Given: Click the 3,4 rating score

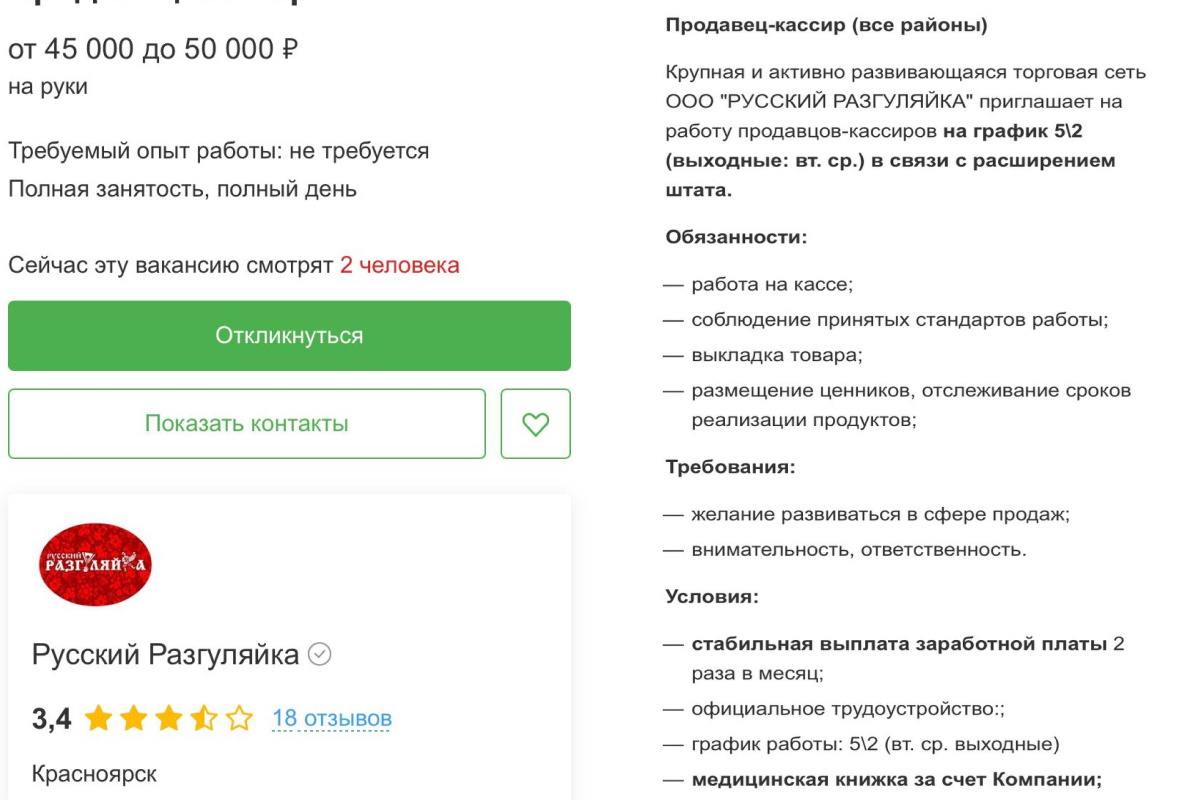Looking at the screenshot, I should pyautogui.click(x=51, y=718).
